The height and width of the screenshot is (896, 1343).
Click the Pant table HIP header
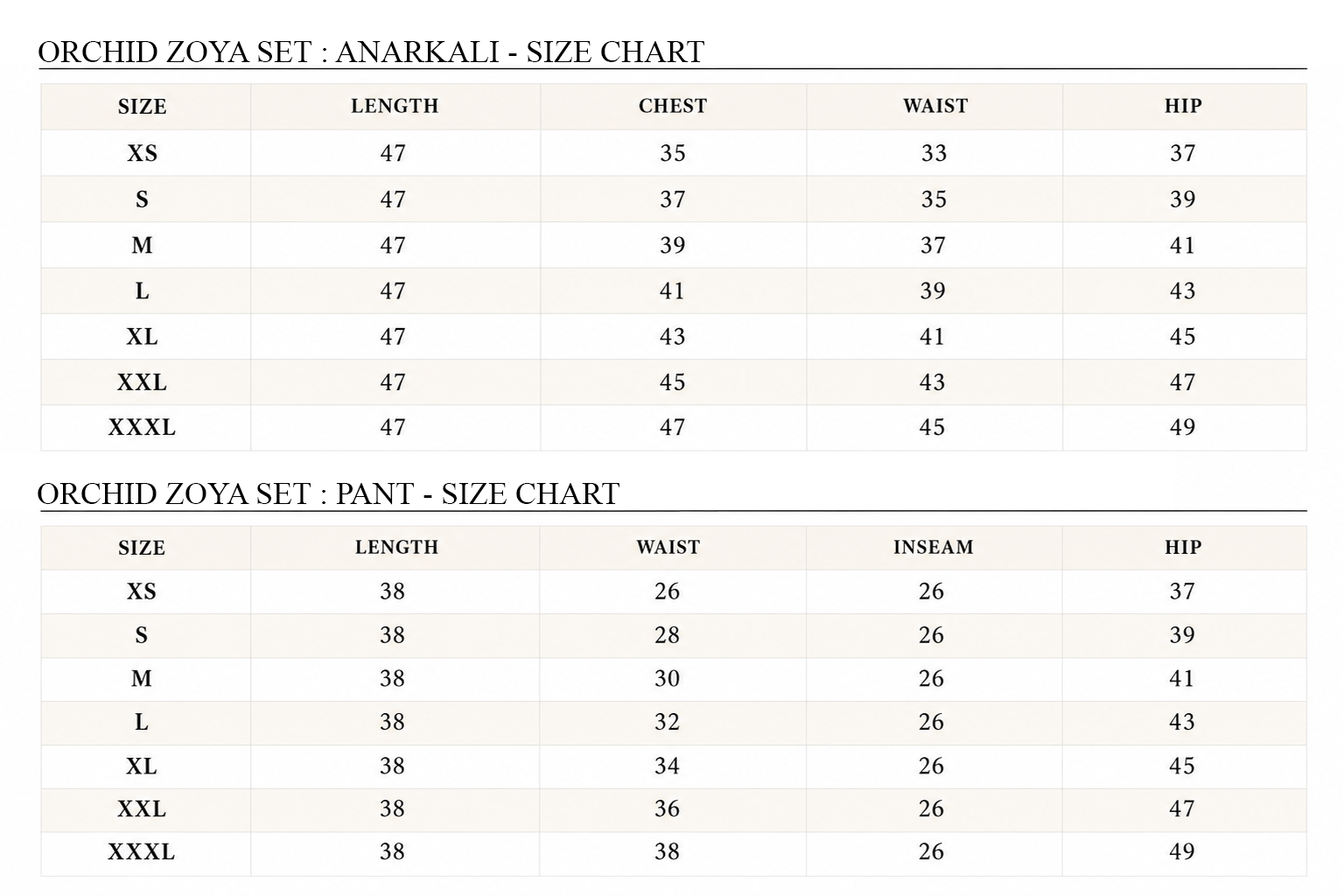click(x=1183, y=547)
